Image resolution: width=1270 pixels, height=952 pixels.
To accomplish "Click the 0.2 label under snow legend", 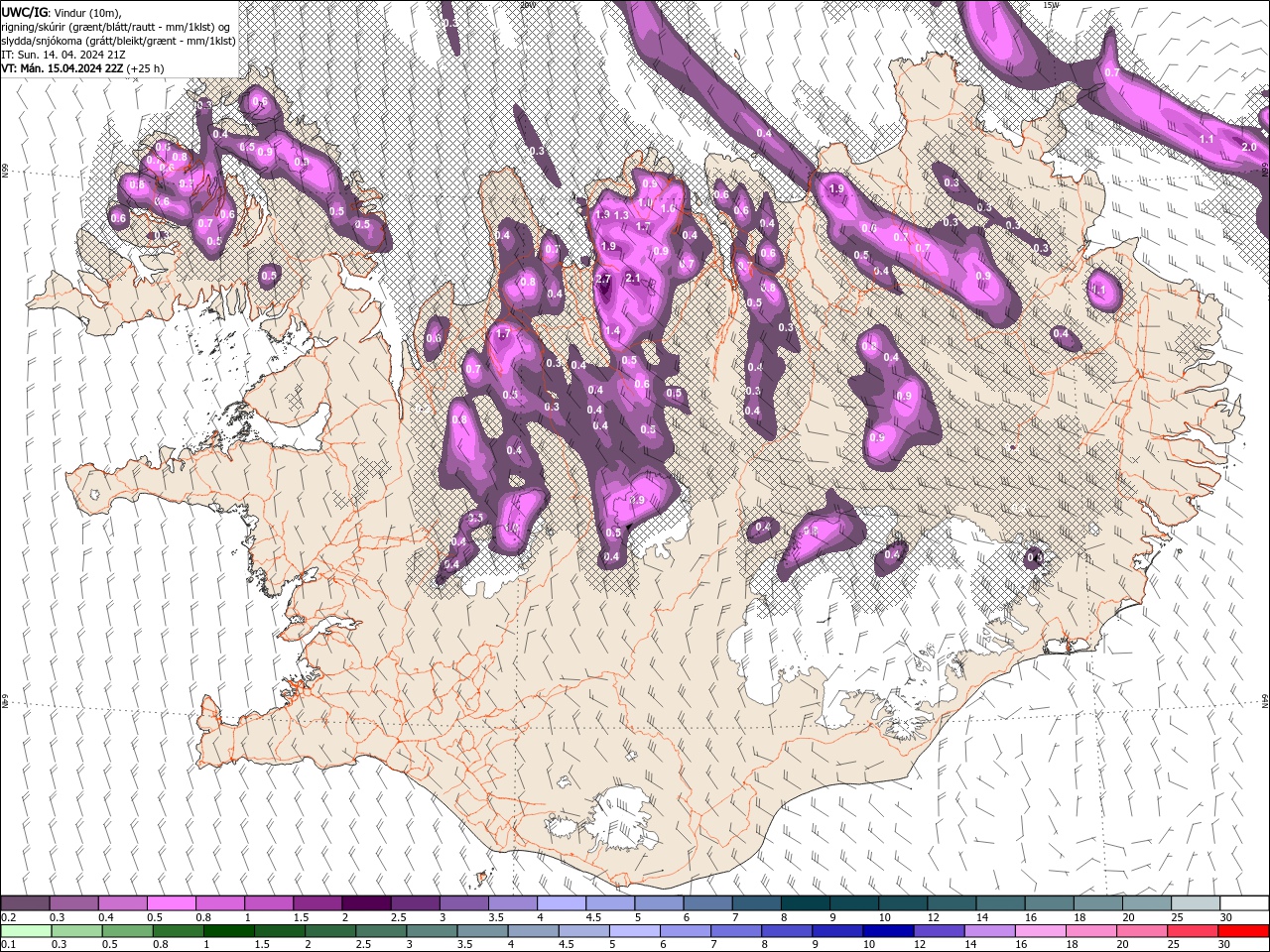I will tap(8, 917).
